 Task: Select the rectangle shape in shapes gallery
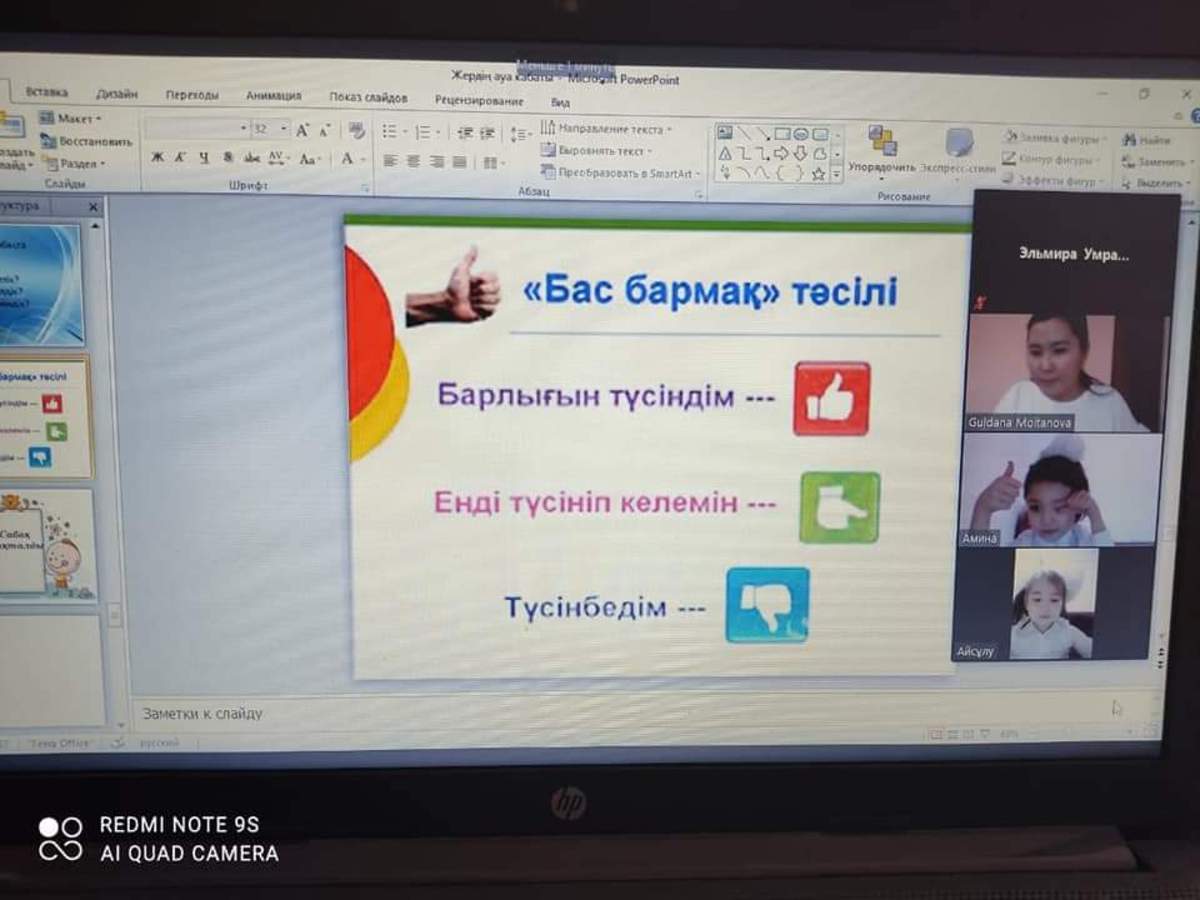tap(782, 133)
